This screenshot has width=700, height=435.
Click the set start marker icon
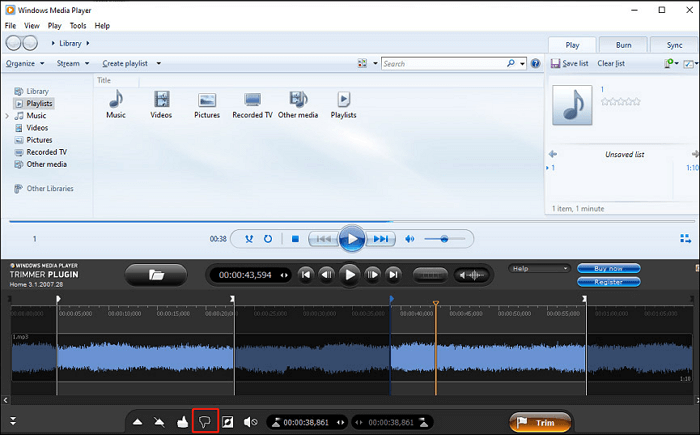click(x=276, y=422)
